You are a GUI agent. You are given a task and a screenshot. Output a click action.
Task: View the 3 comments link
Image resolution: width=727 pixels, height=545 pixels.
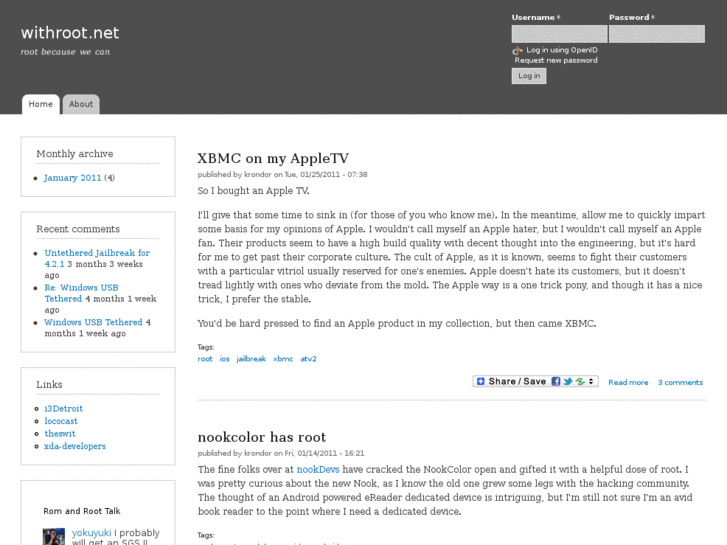[x=680, y=382]
